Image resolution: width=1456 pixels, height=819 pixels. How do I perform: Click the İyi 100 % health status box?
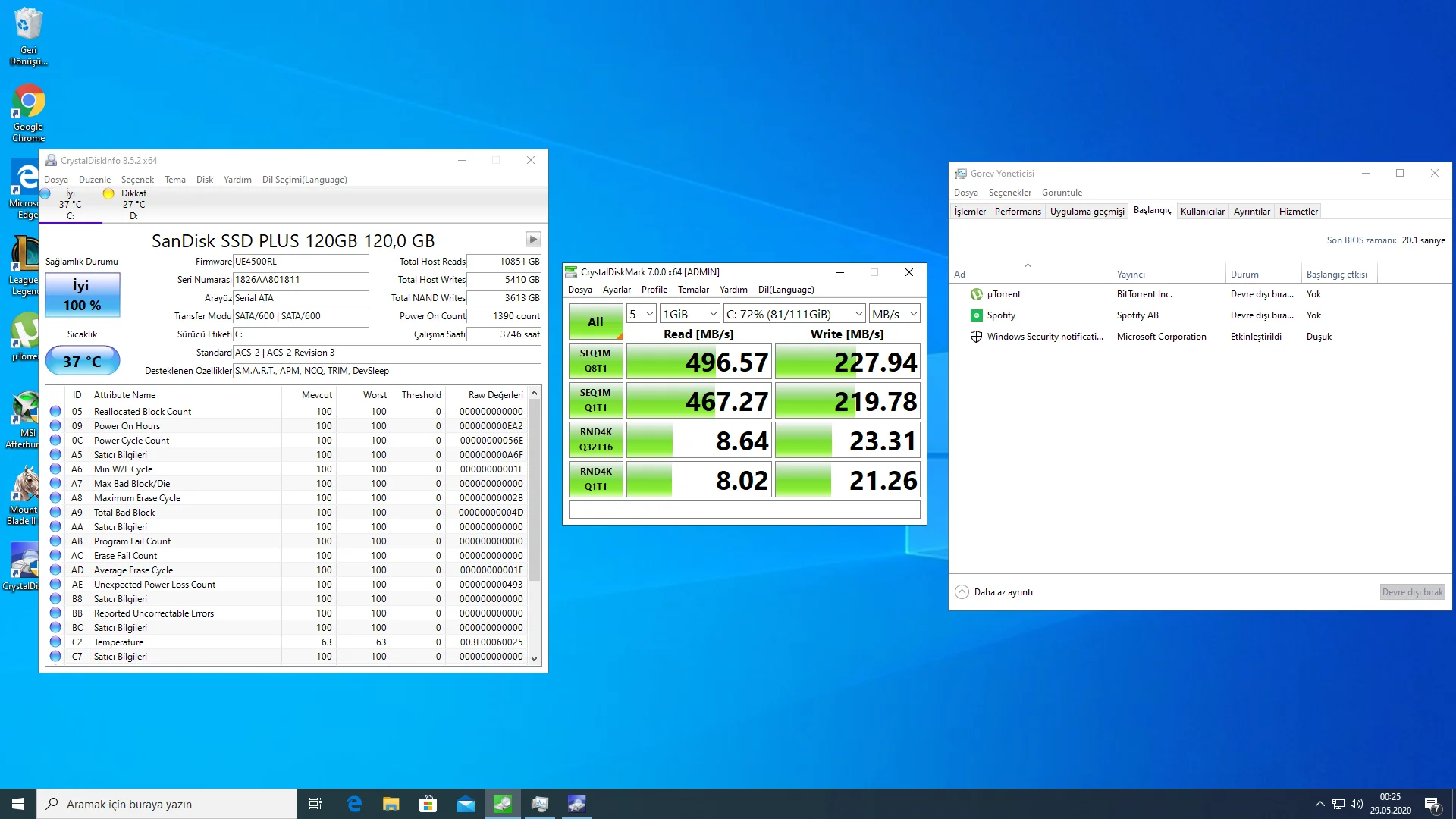[x=82, y=295]
